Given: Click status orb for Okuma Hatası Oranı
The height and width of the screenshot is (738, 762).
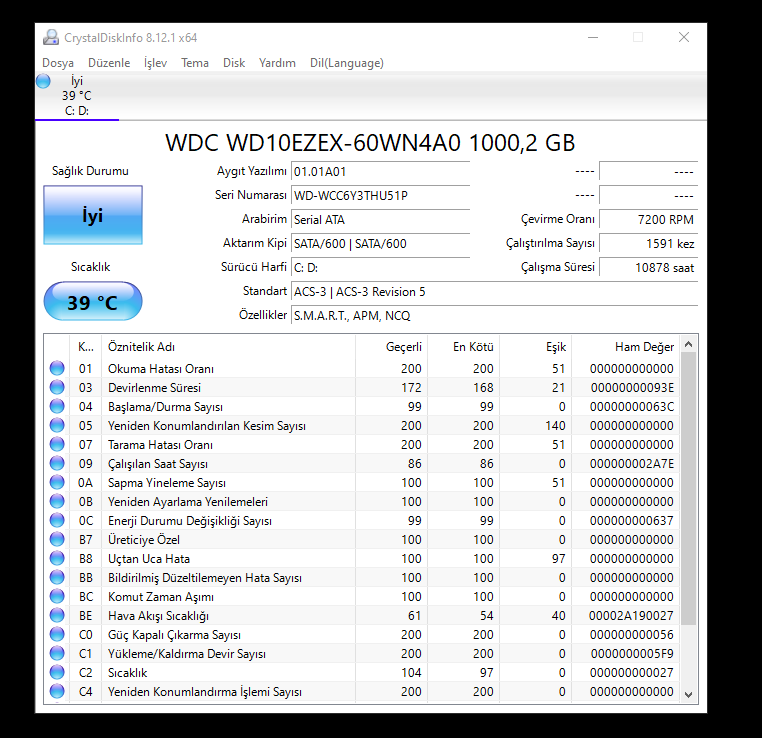Looking at the screenshot, I should 57,368.
